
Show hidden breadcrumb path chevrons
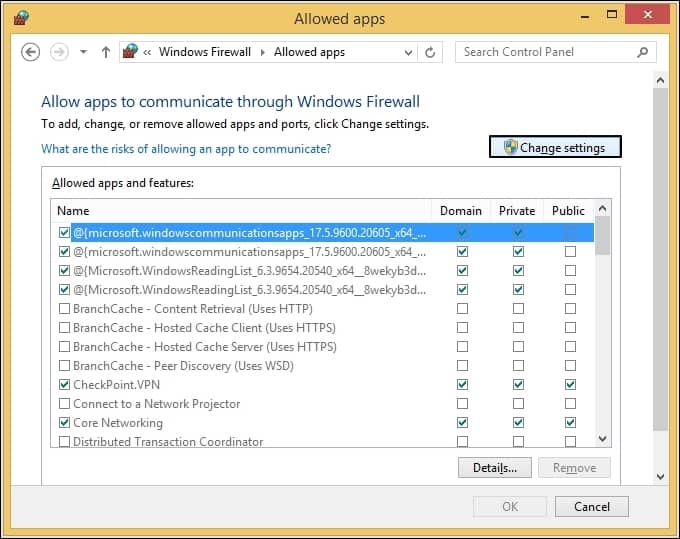tap(147, 52)
